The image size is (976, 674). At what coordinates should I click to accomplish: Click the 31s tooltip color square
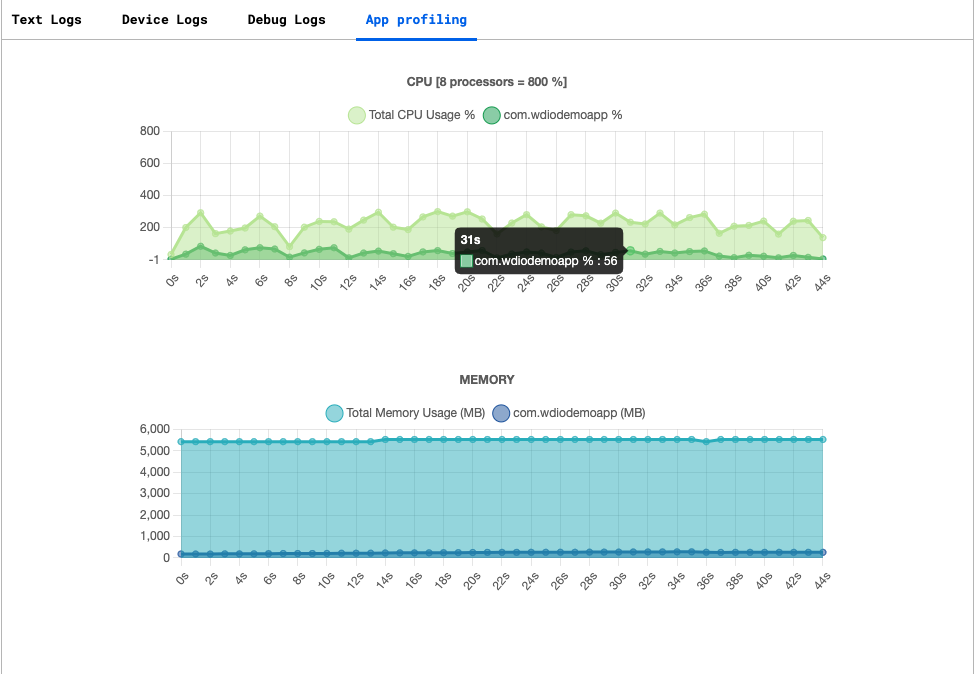(466, 261)
